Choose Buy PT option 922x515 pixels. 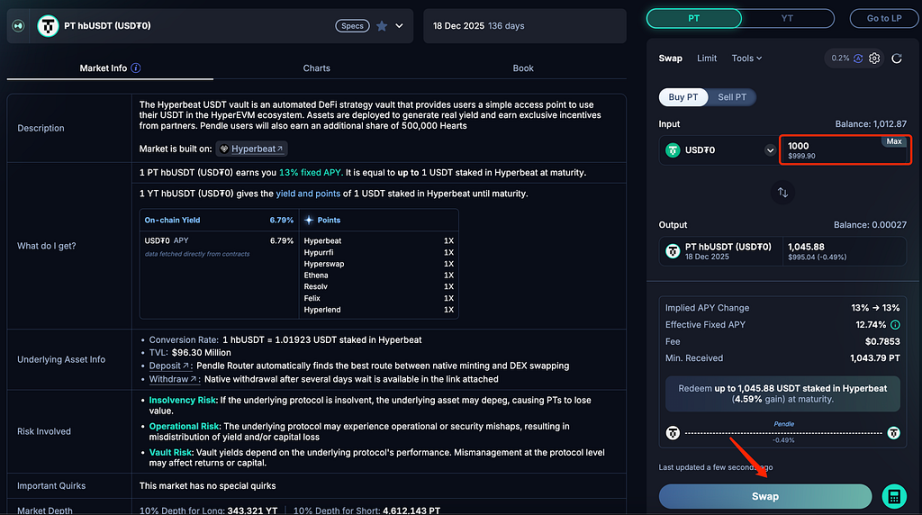pyautogui.click(x=683, y=97)
